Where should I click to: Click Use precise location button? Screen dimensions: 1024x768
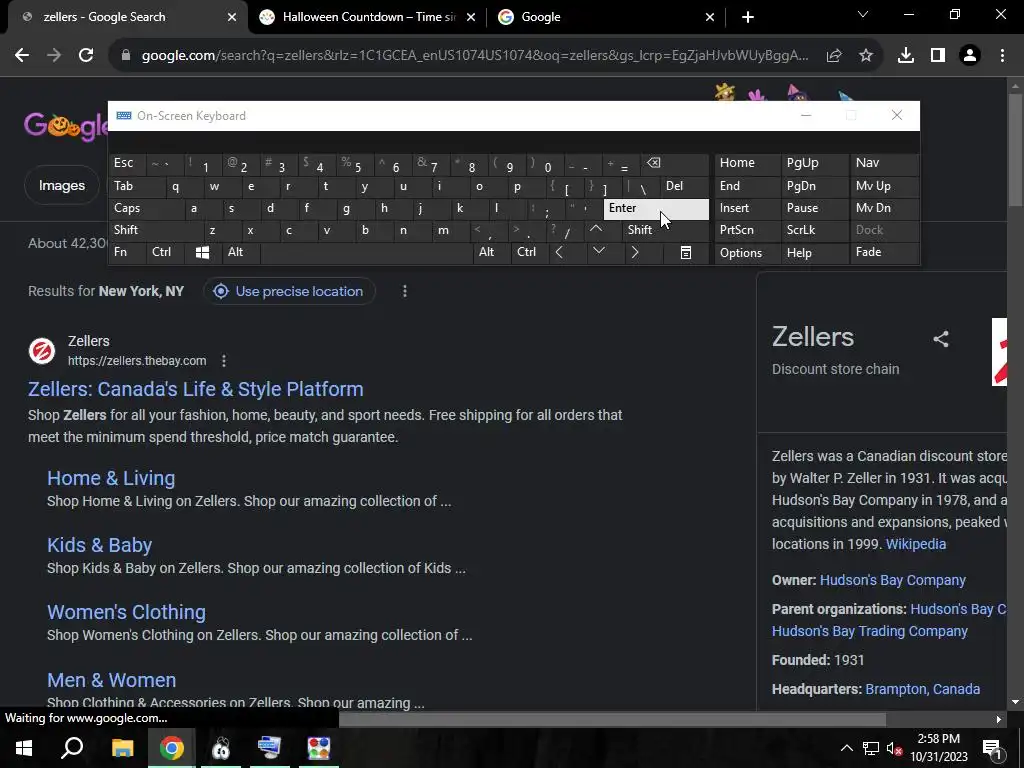(289, 291)
